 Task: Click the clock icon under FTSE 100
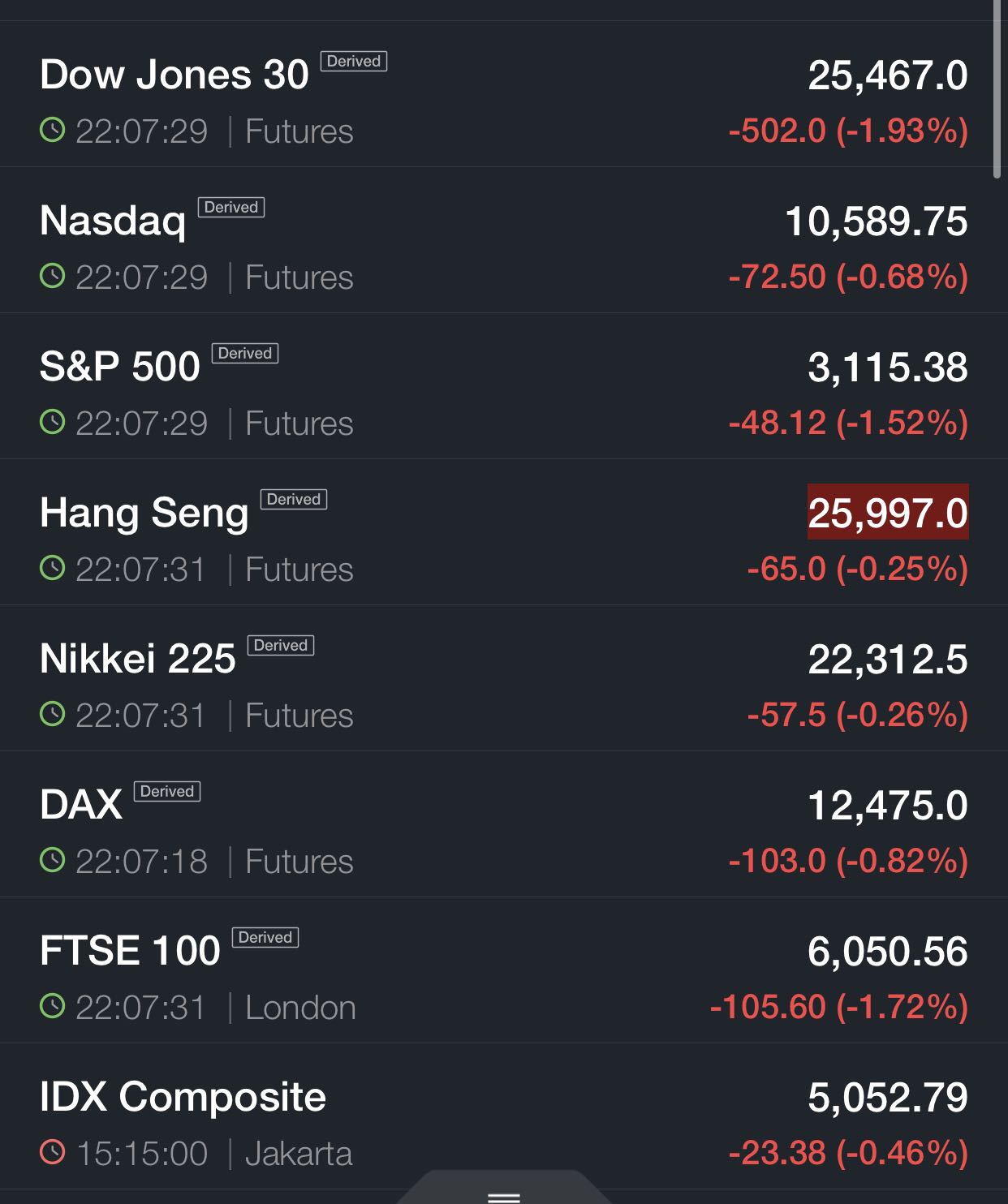[52, 1006]
